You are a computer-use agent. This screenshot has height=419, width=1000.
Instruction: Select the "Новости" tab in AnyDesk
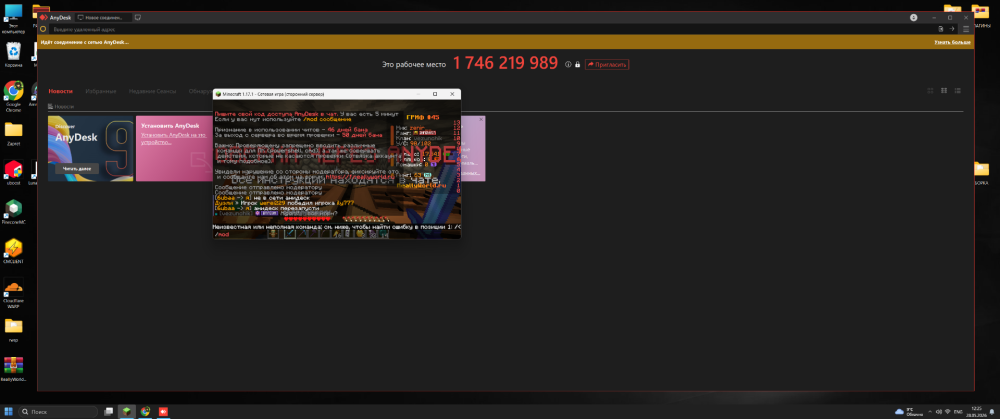point(61,91)
